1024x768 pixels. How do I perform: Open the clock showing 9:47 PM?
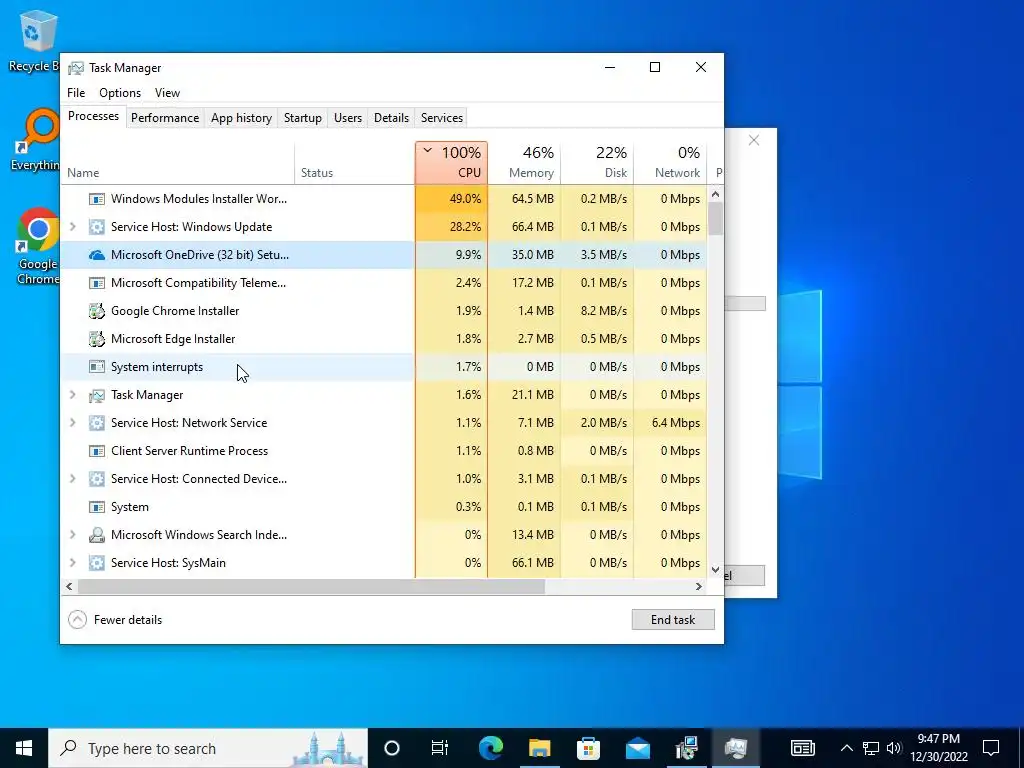tap(938, 748)
